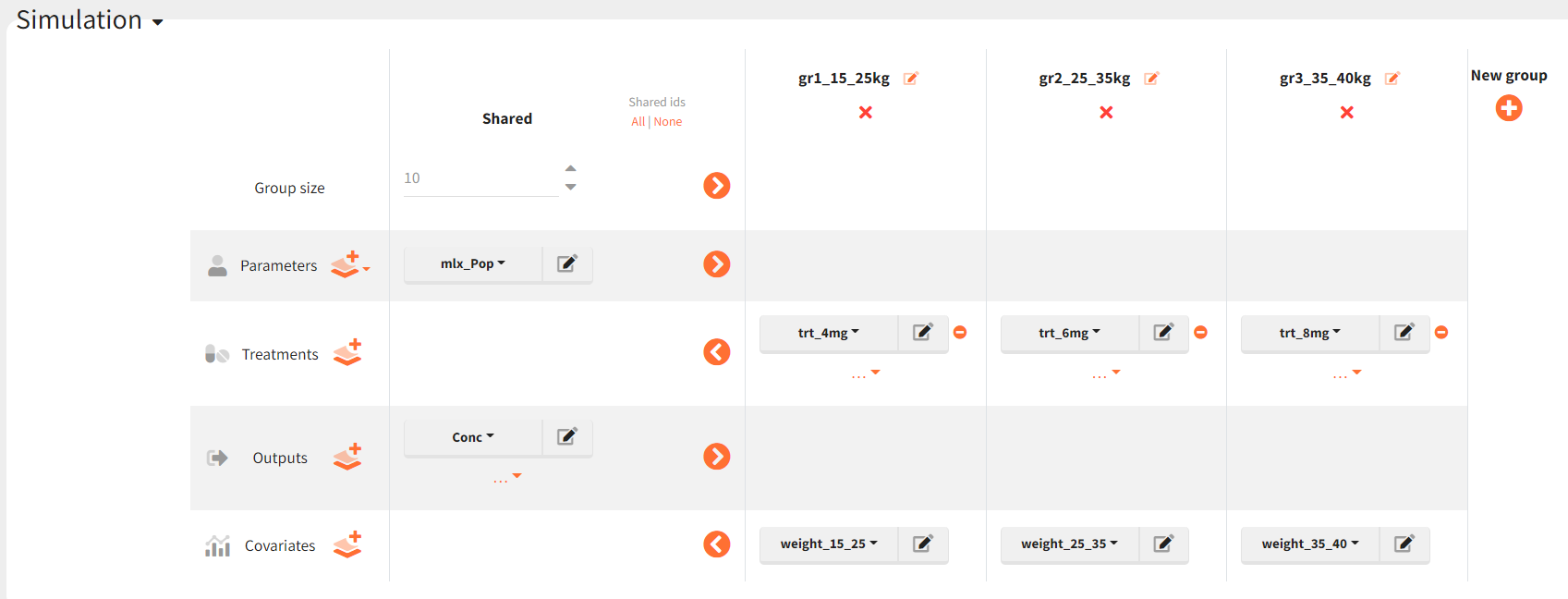
Task: Expand more outputs under Conc
Action: coord(506,479)
